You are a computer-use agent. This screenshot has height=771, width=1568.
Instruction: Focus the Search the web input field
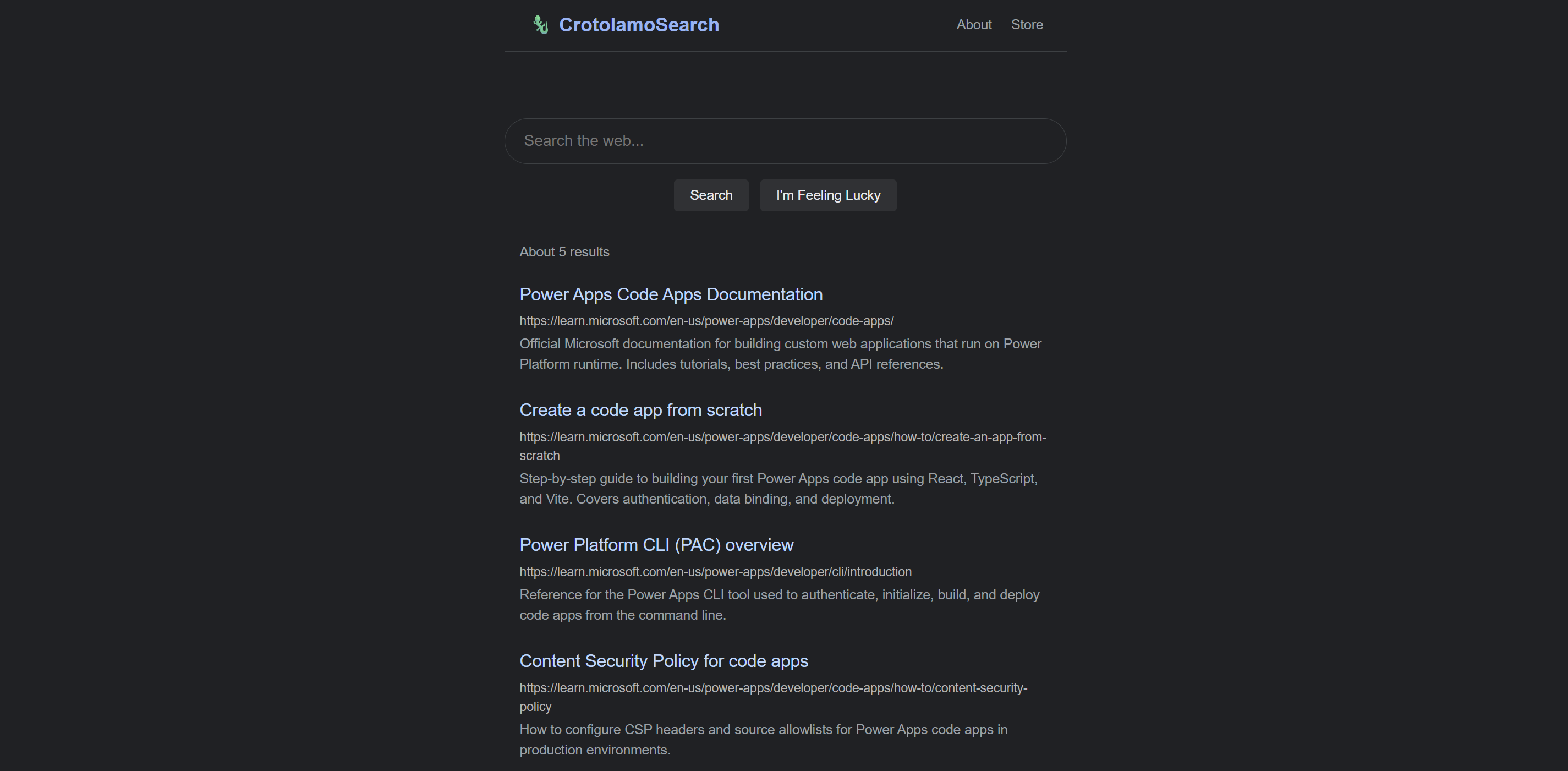pos(785,141)
